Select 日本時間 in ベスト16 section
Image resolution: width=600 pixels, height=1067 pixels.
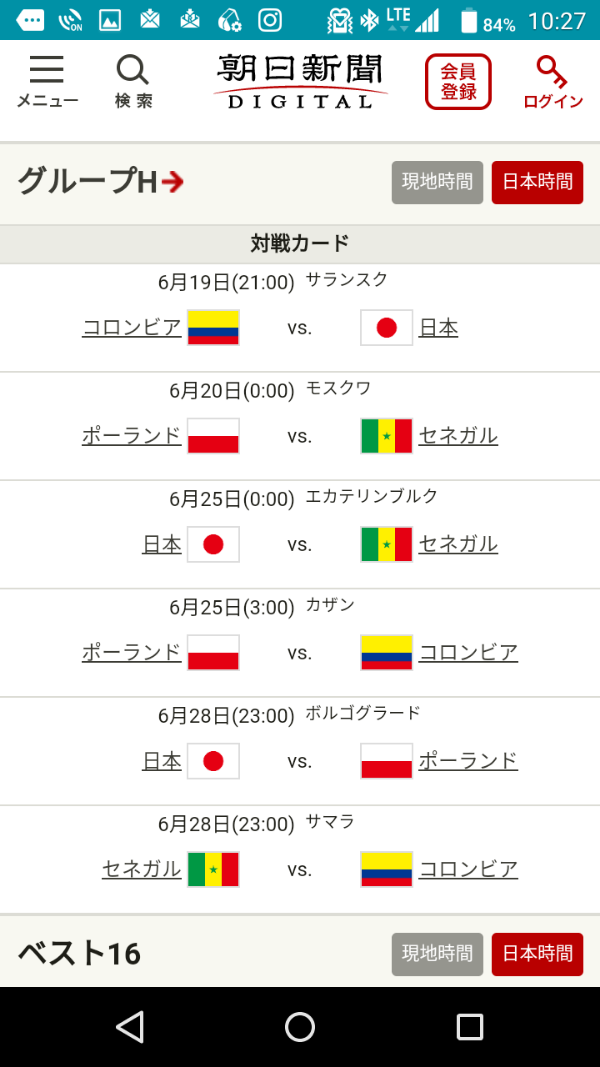537,954
